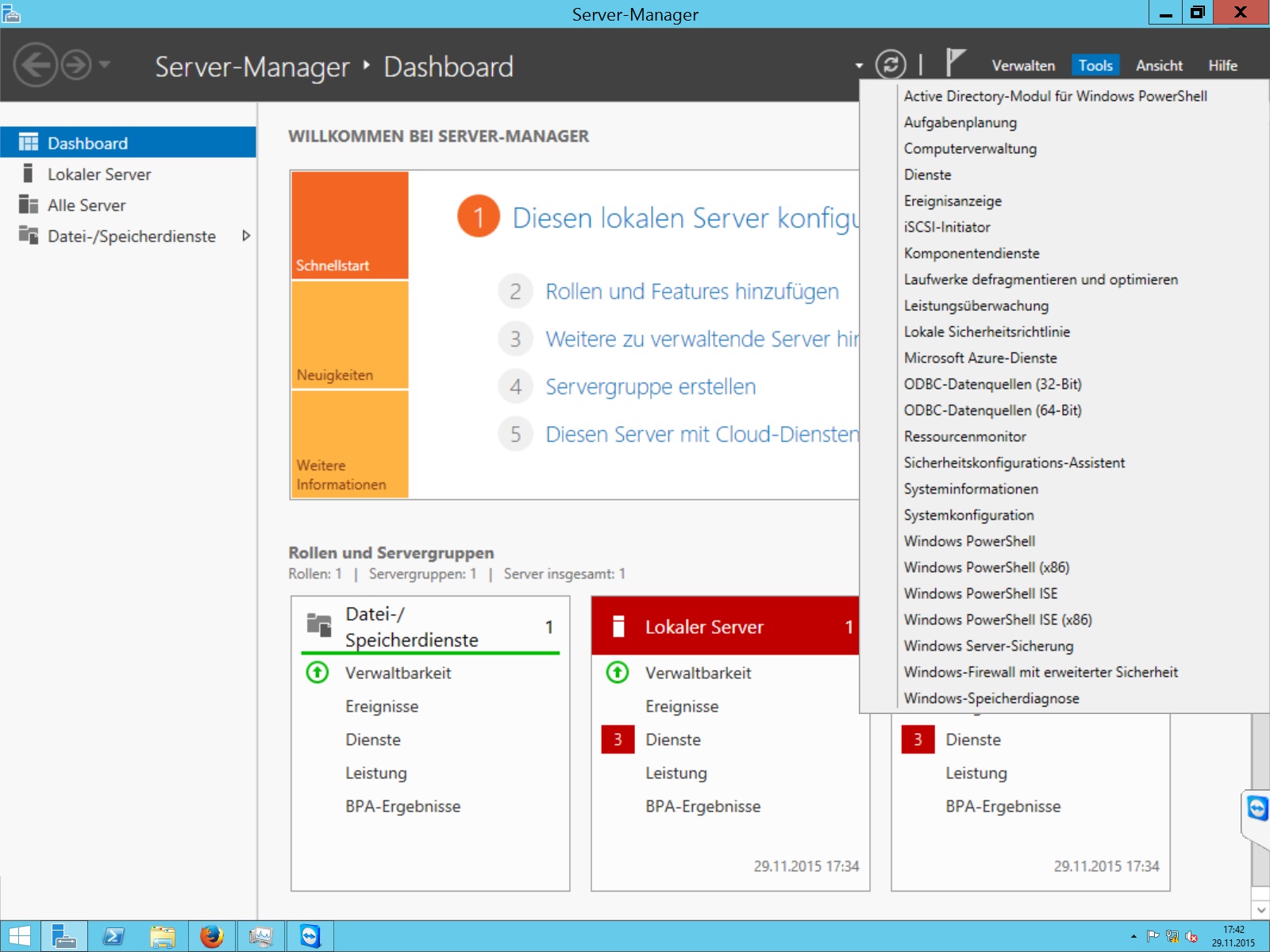Open the Windows Start button
Screen dimensions: 1270x952
20,936
